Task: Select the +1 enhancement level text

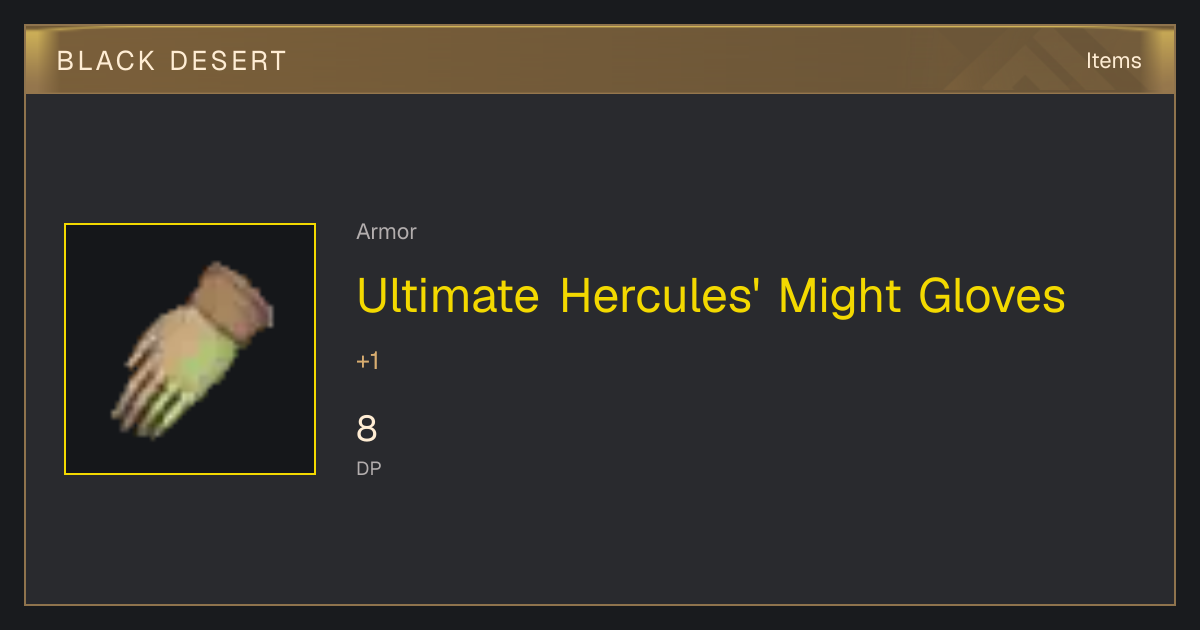Action: (x=368, y=362)
